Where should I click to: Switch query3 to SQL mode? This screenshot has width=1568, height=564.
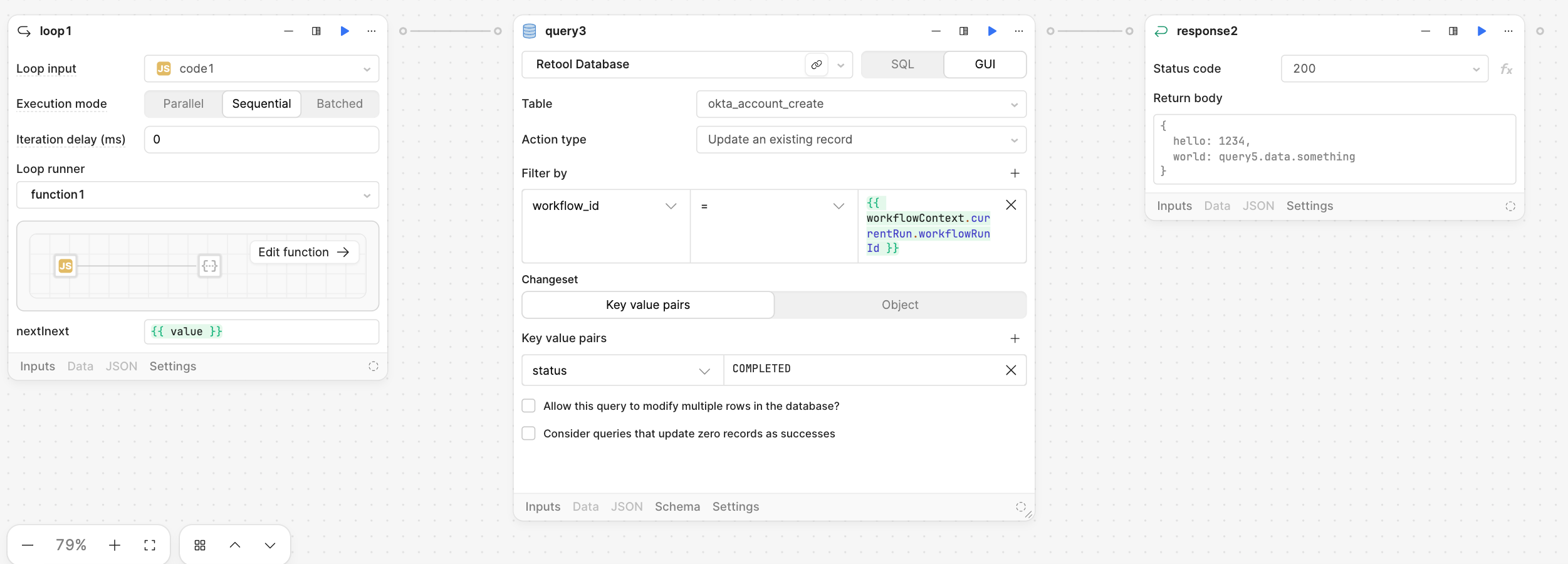click(902, 65)
